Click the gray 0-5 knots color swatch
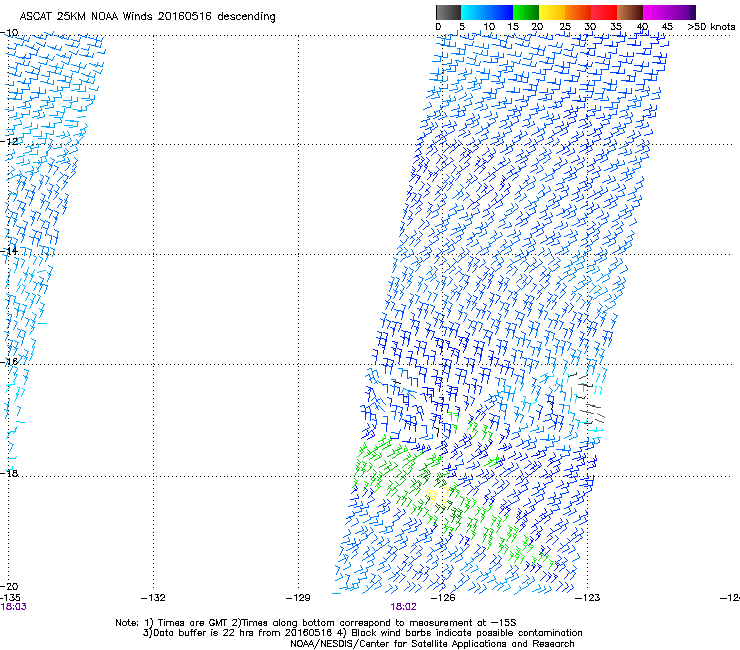 [x=448, y=12]
